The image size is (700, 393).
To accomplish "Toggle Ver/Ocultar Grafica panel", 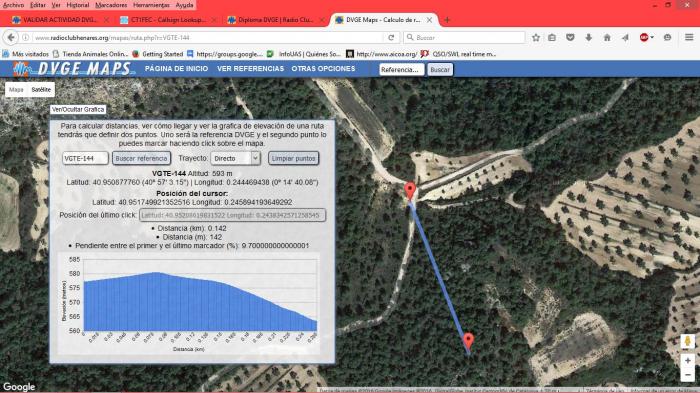I will 78,109.
